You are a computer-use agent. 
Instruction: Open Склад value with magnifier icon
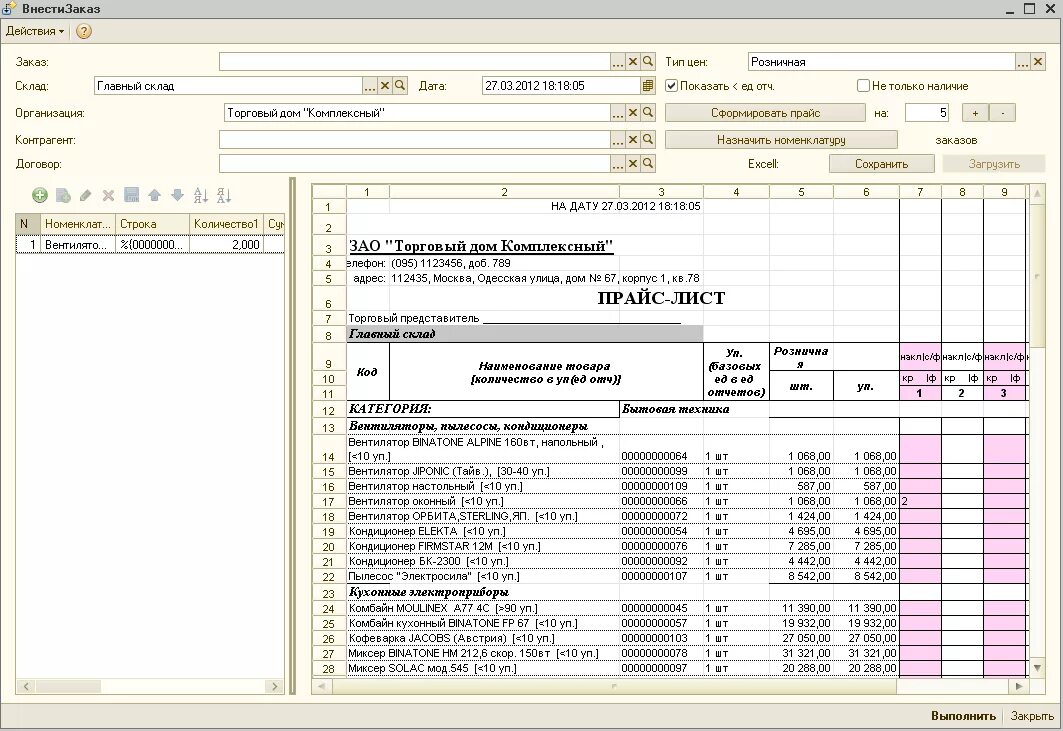(400, 85)
